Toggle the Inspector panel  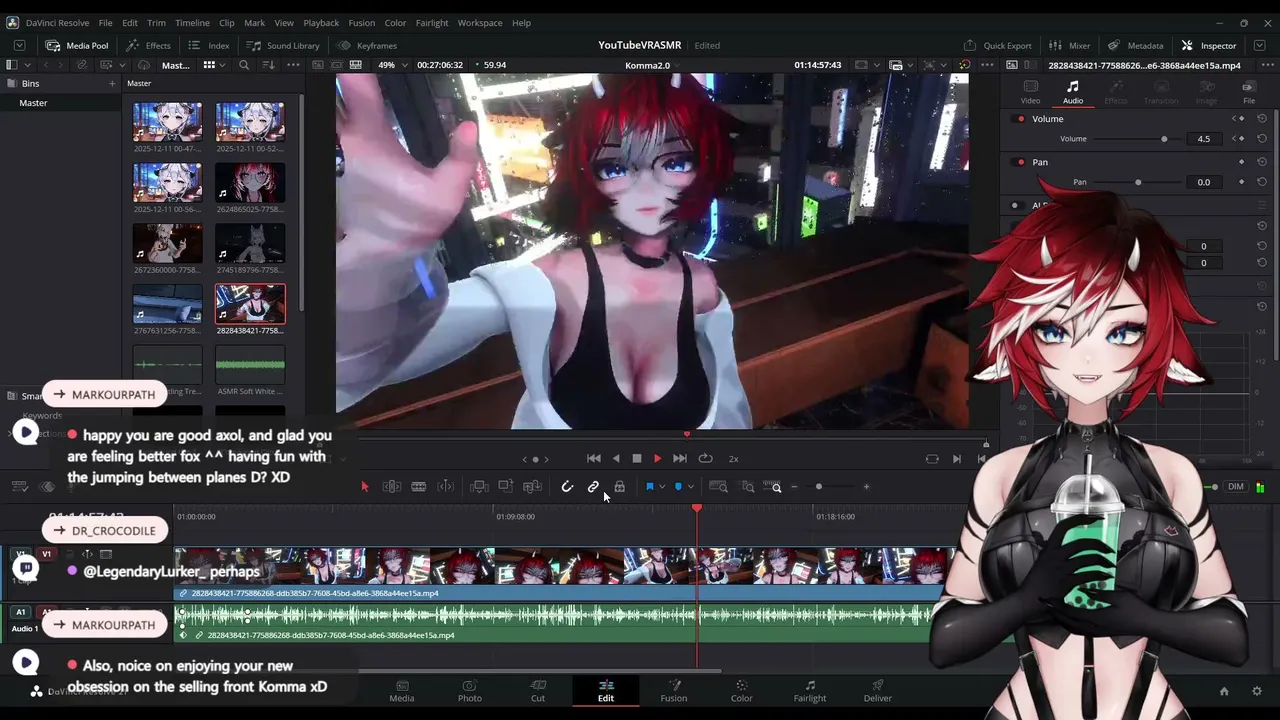[x=1209, y=45]
